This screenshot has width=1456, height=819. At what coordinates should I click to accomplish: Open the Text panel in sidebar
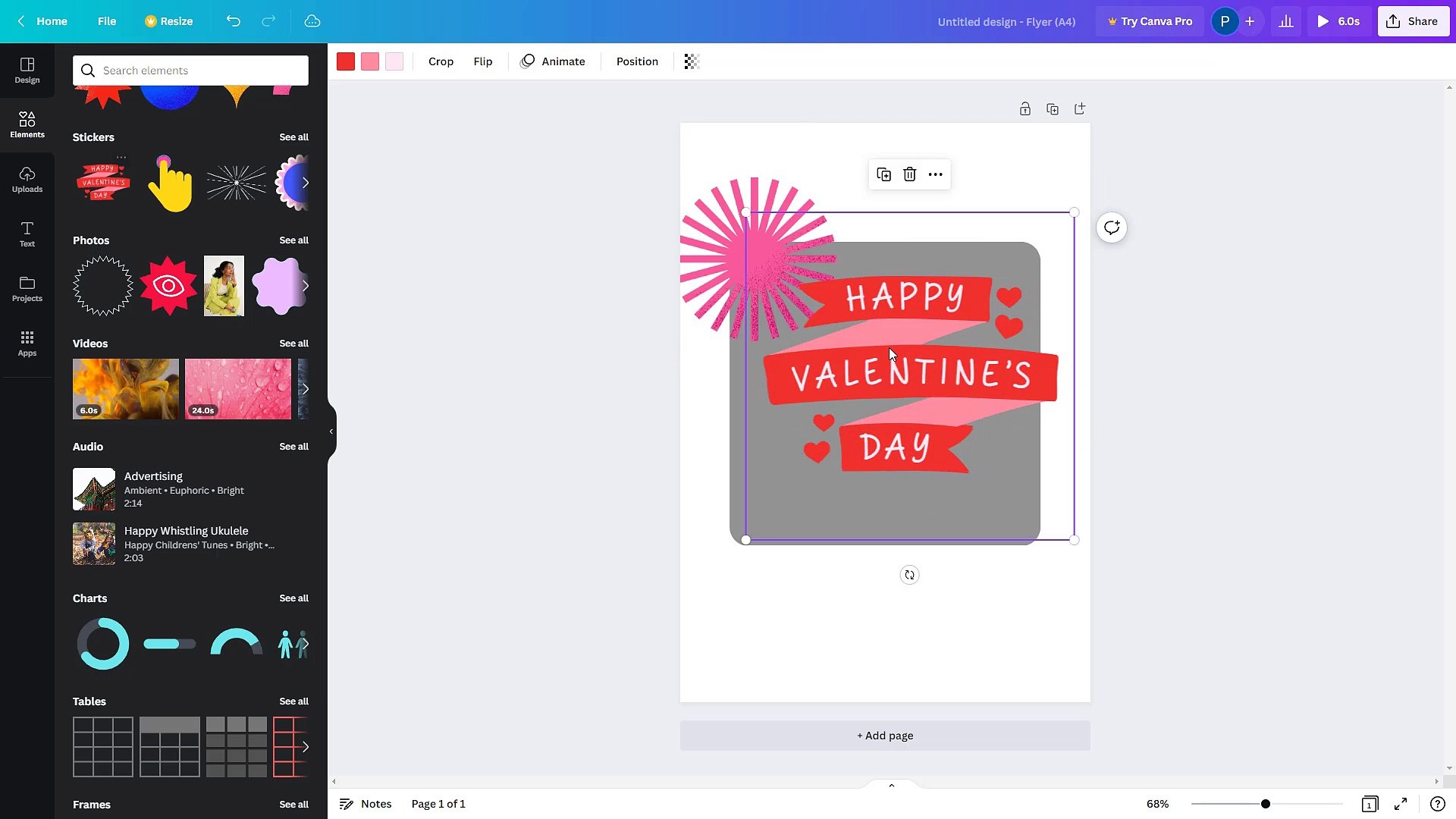(x=27, y=234)
